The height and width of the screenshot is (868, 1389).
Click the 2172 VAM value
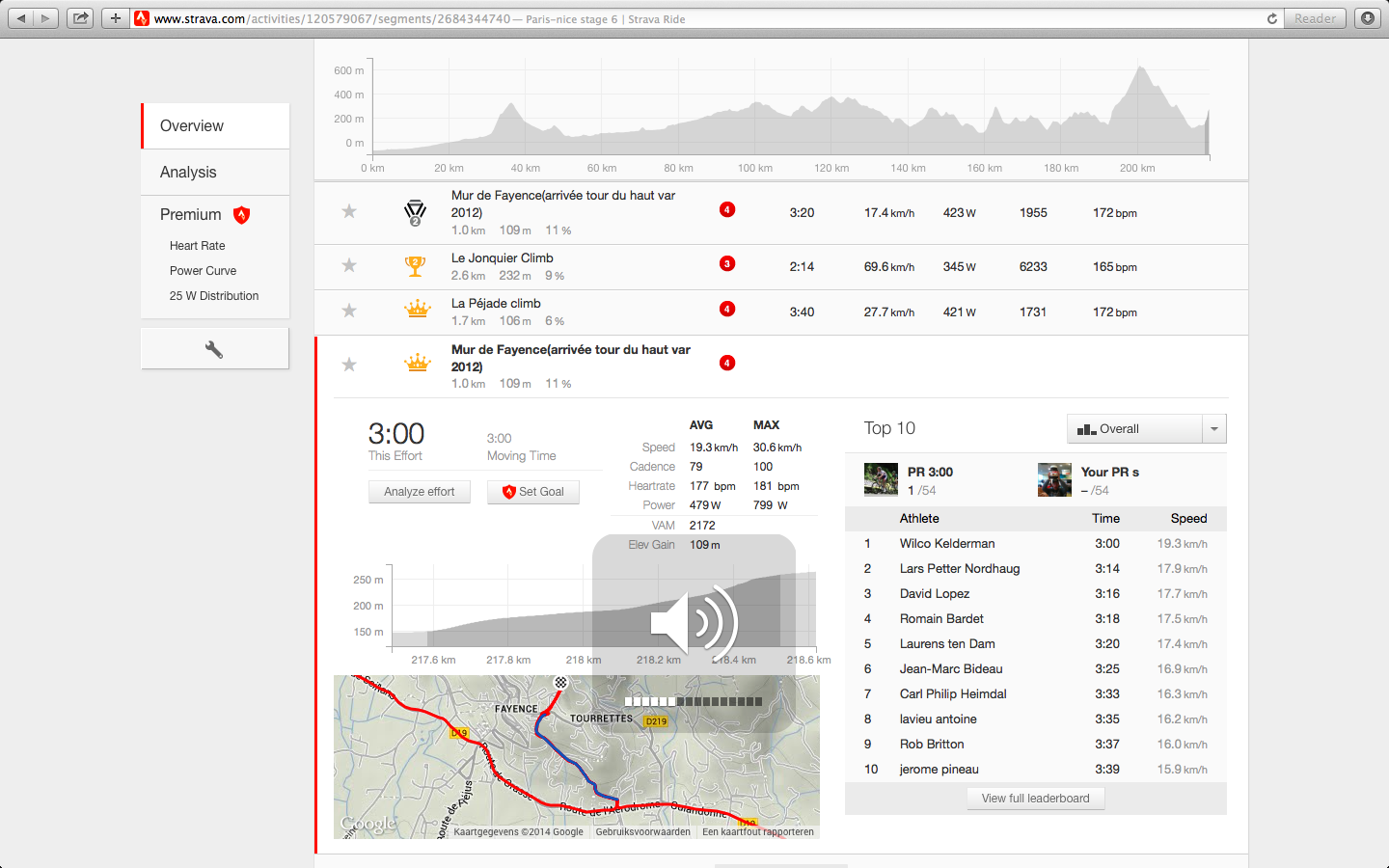702,526
